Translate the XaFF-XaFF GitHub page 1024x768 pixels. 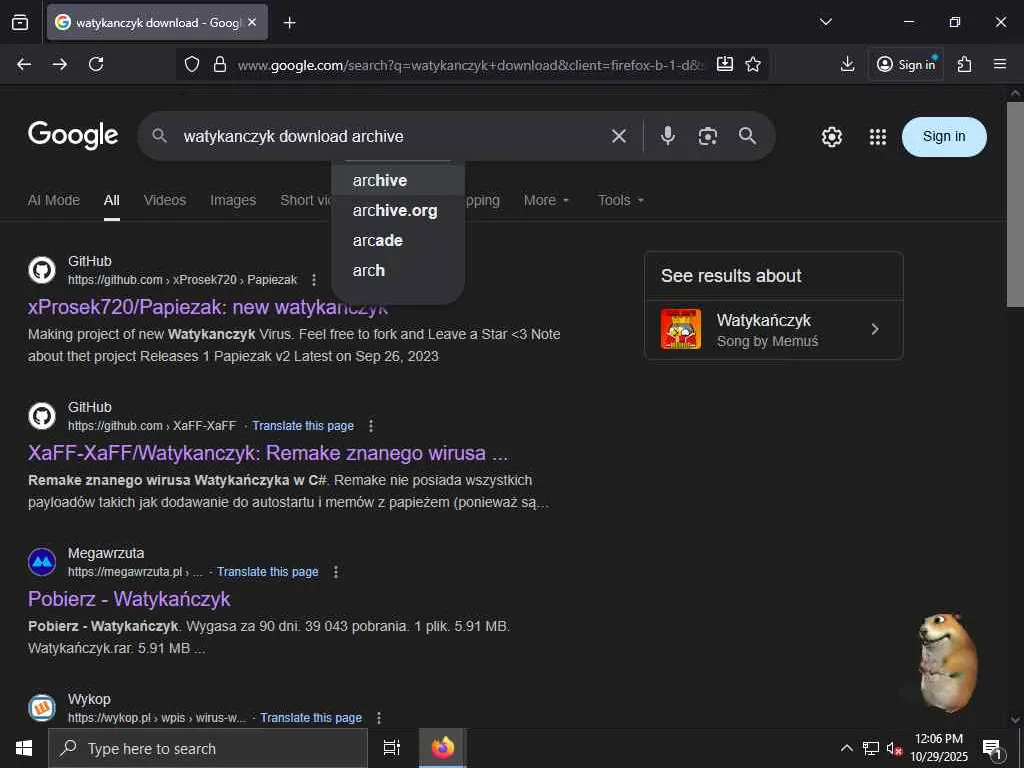303,426
